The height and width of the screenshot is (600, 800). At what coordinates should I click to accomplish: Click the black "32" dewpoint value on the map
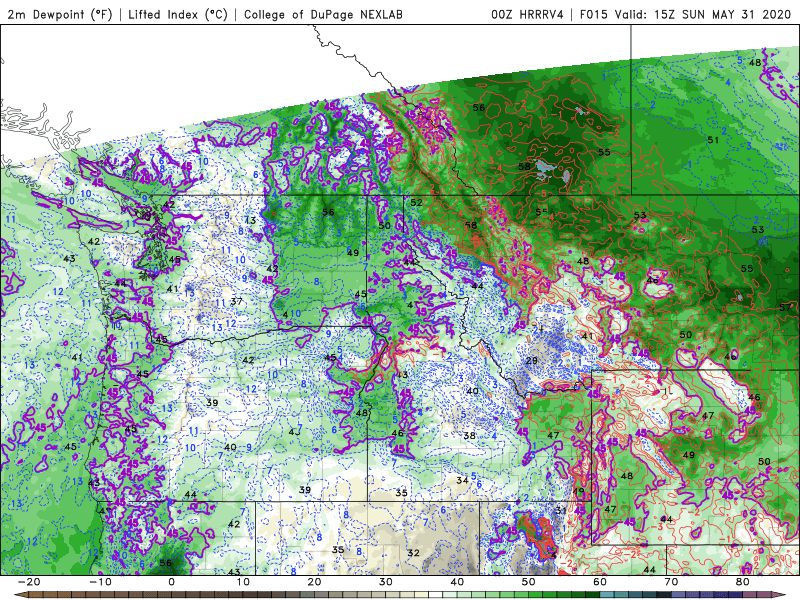click(x=413, y=553)
